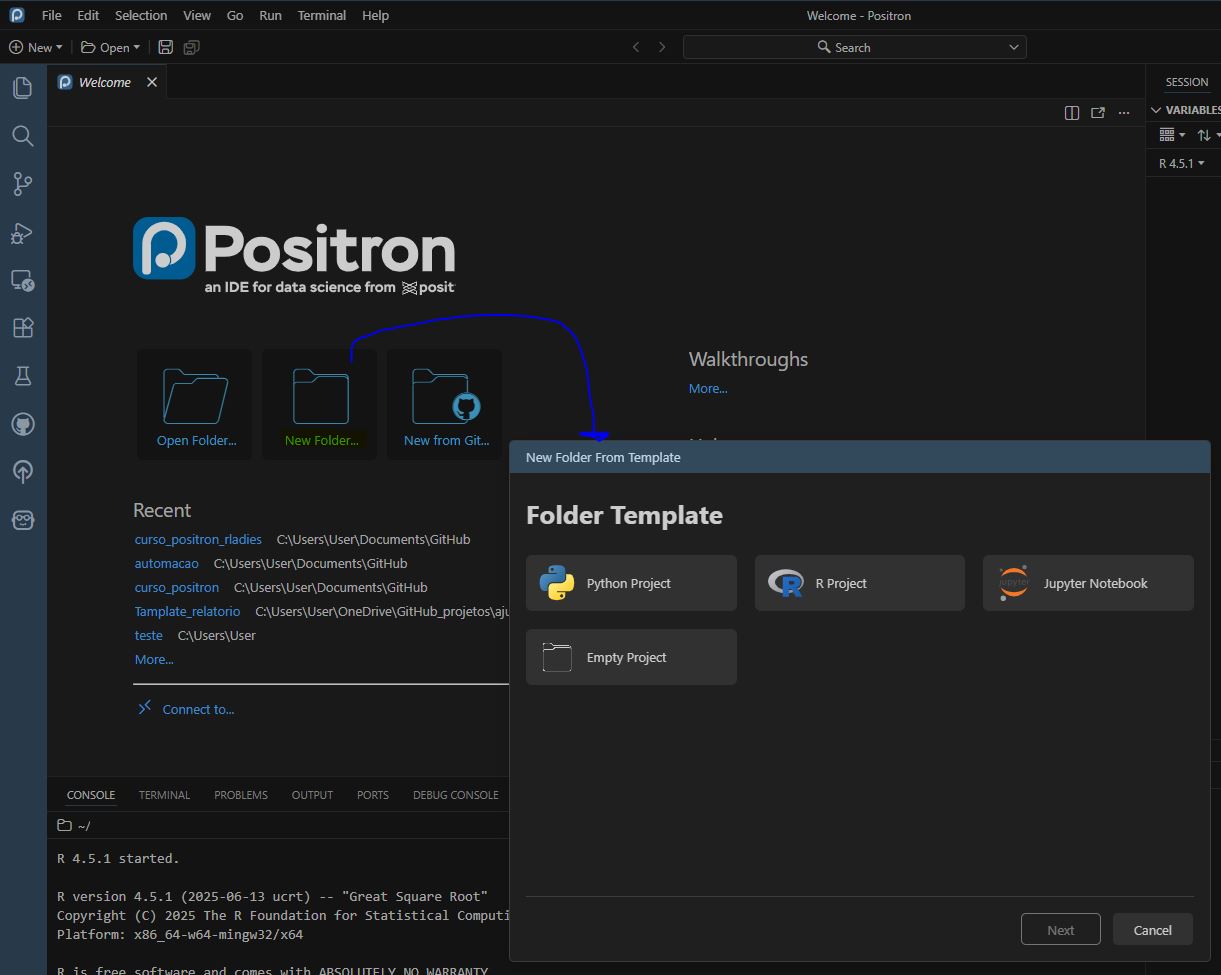Open Source Control view icon
This screenshot has width=1221, height=975.
22,184
